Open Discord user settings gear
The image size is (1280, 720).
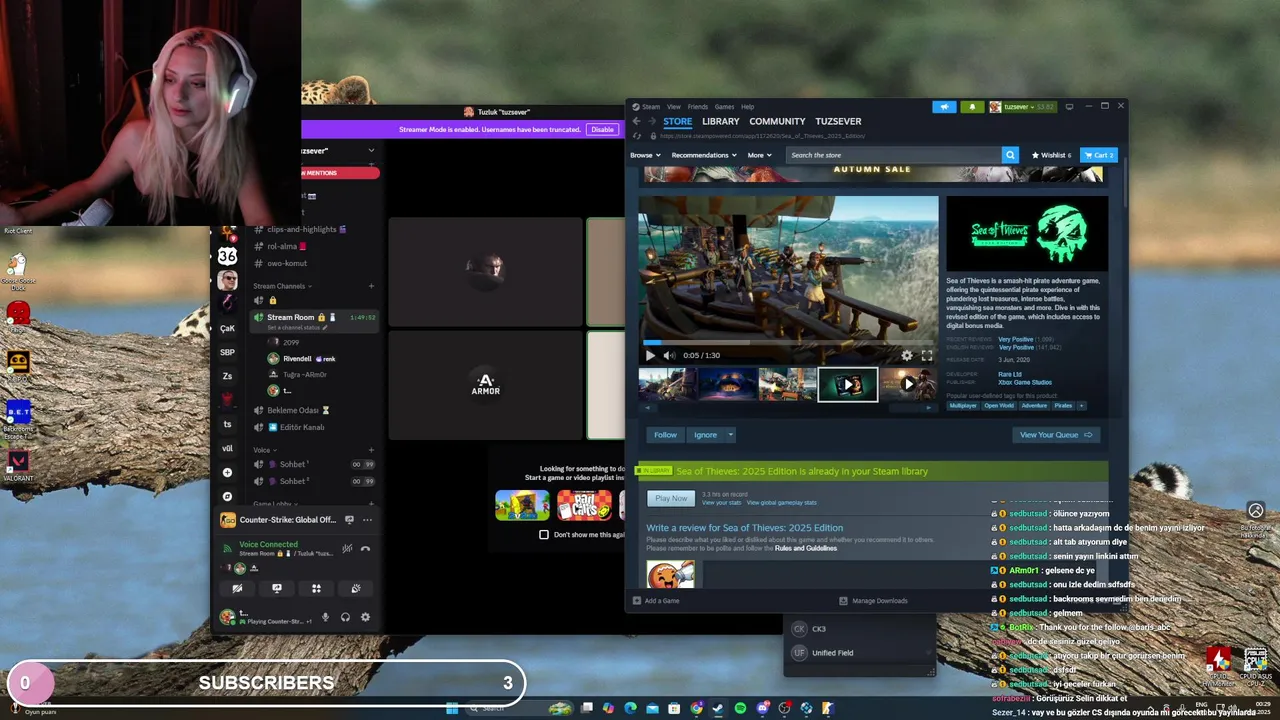click(365, 617)
